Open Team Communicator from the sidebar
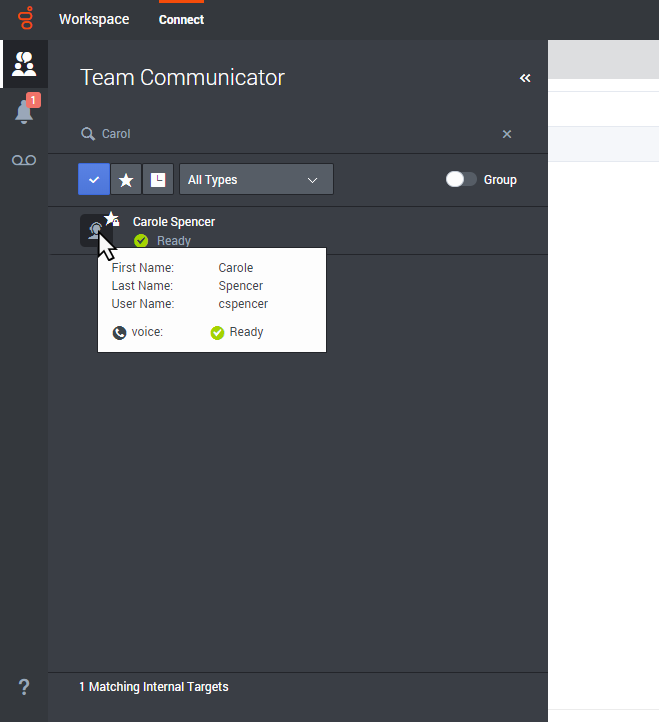This screenshot has width=659, height=722. (24, 65)
